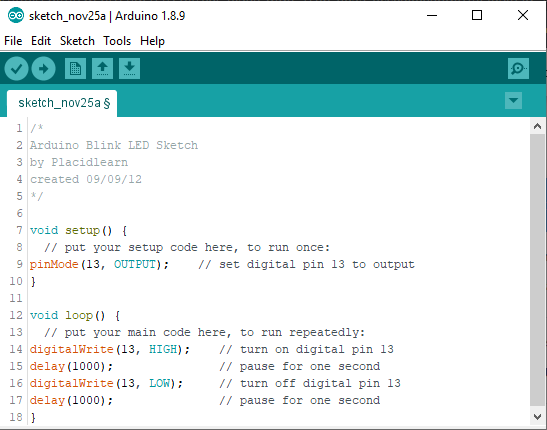Image resolution: width=547 pixels, height=430 pixels.
Task: Click '// turn off digital pin 13' comment
Action: pyautogui.click(x=310, y=384)
